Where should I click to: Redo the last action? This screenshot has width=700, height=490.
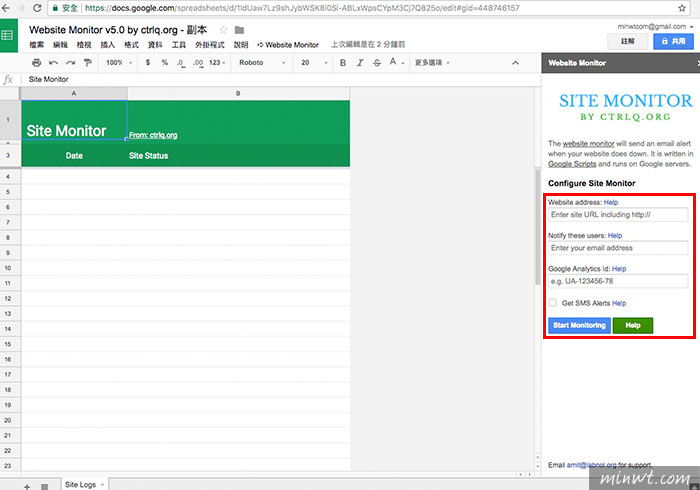point(71,62)
